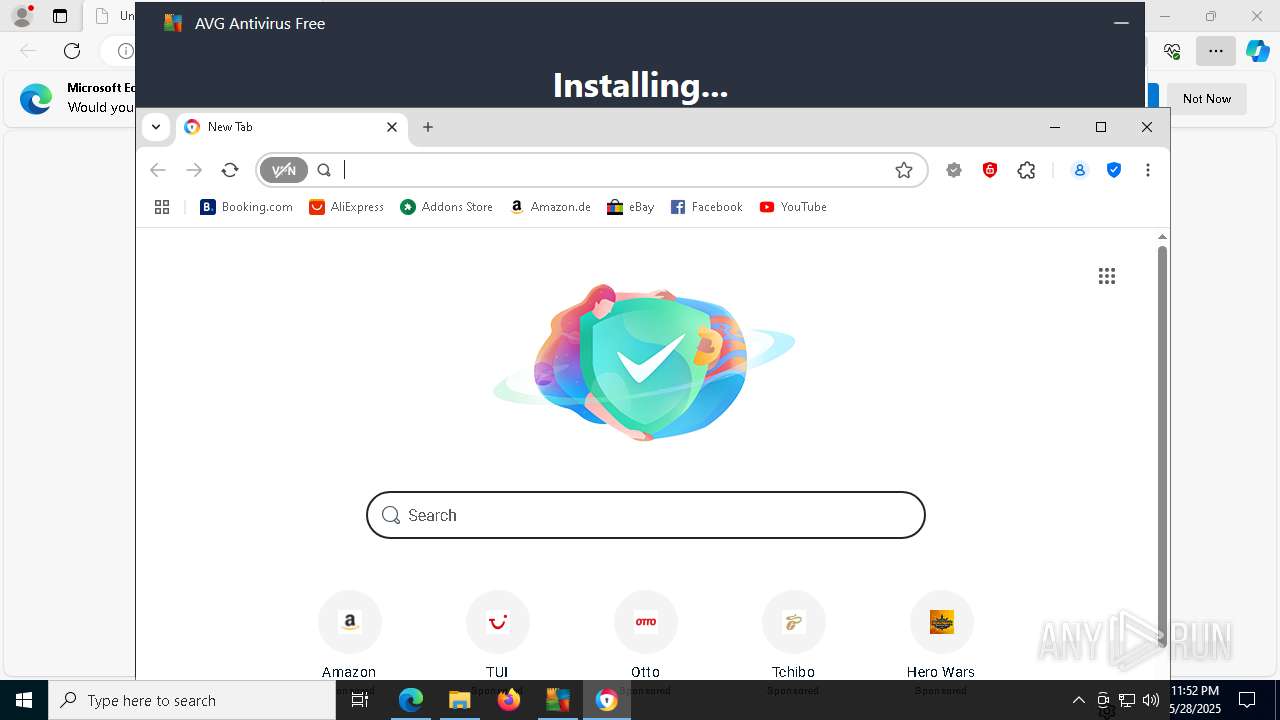Open the Booking.com bookmark

pyautogui.click(x=246, y=207)
